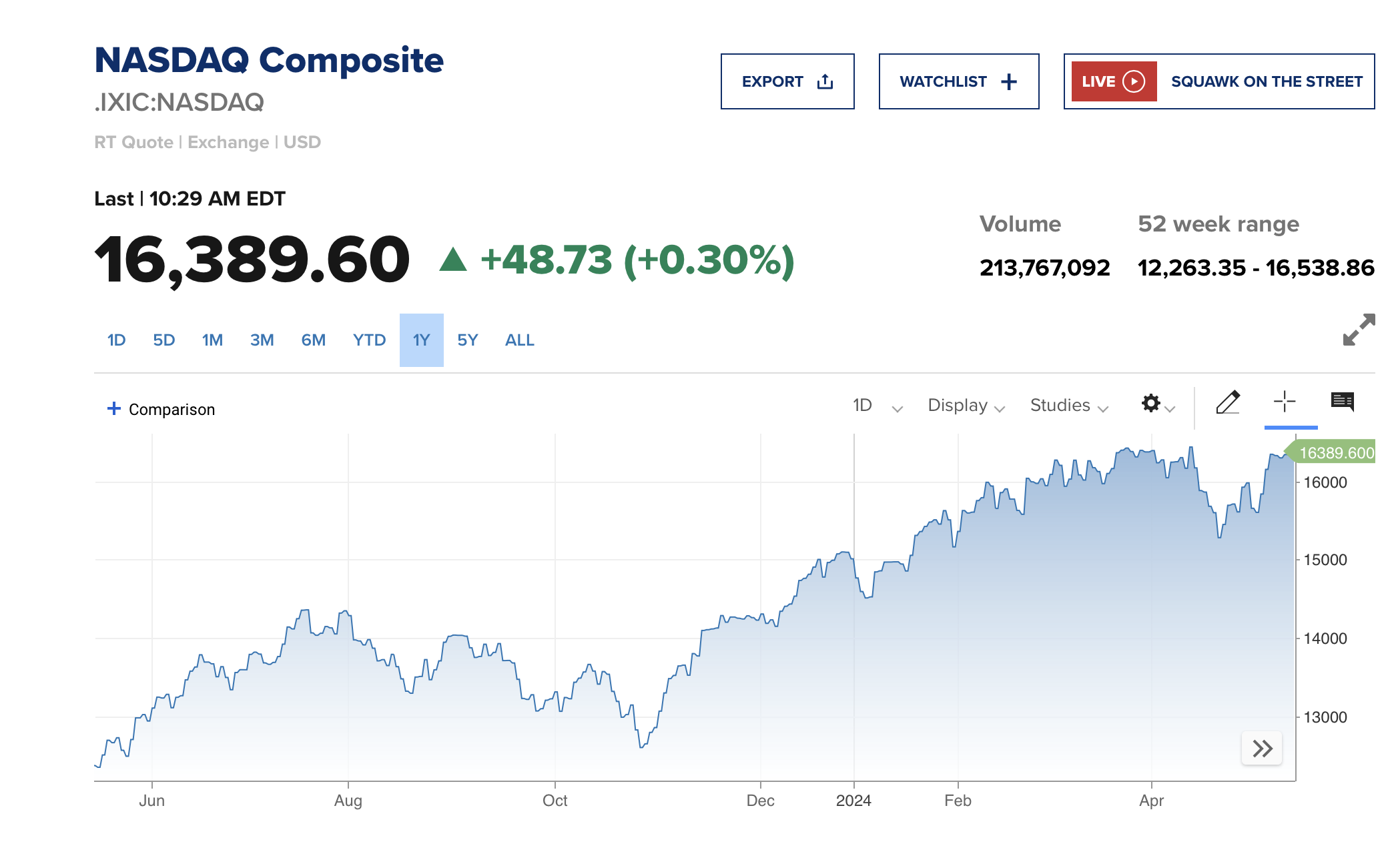Click the chart annotations note icon
Image resolution: width=1400 pixels, height=858 pixels.
tap(1342, 402)
